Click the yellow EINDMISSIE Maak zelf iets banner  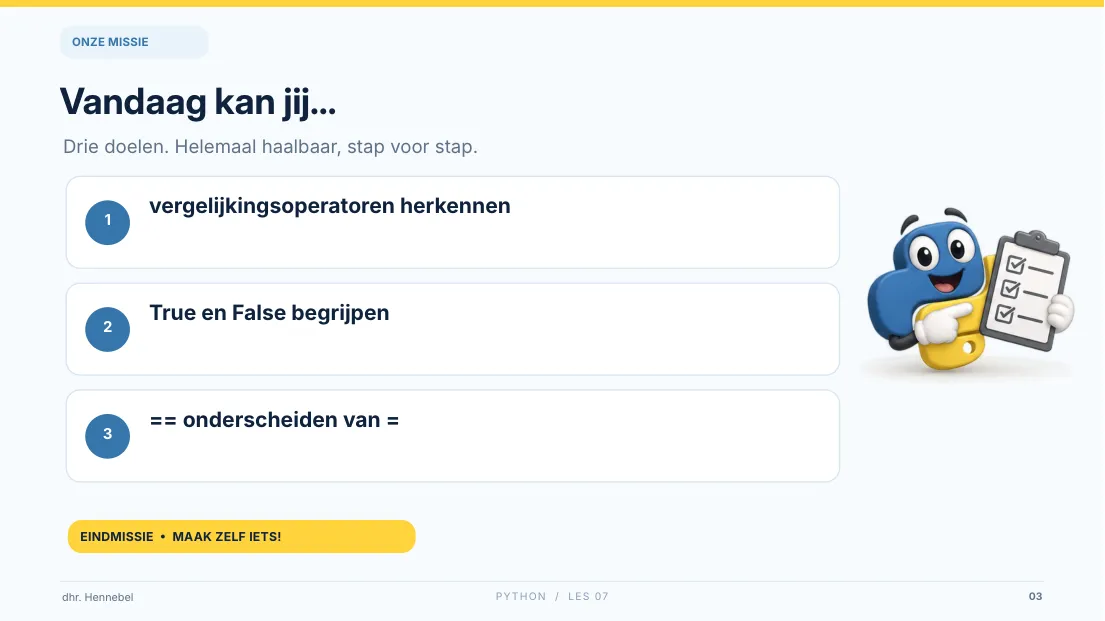(242, 536)
